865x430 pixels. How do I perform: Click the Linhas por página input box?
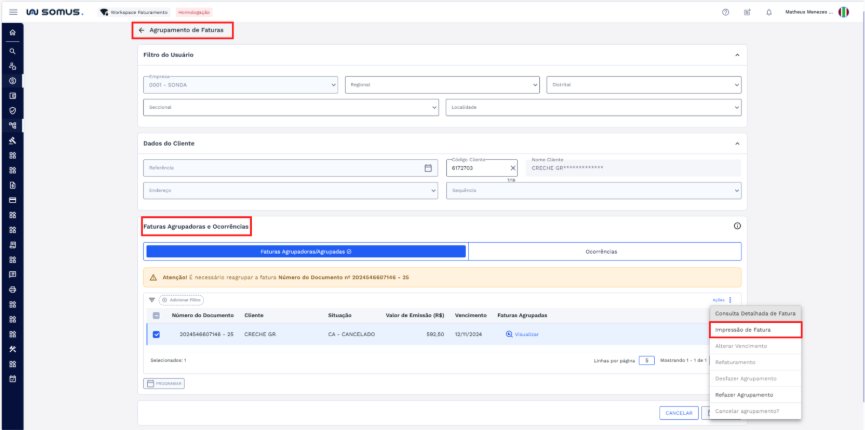point(647,360)
